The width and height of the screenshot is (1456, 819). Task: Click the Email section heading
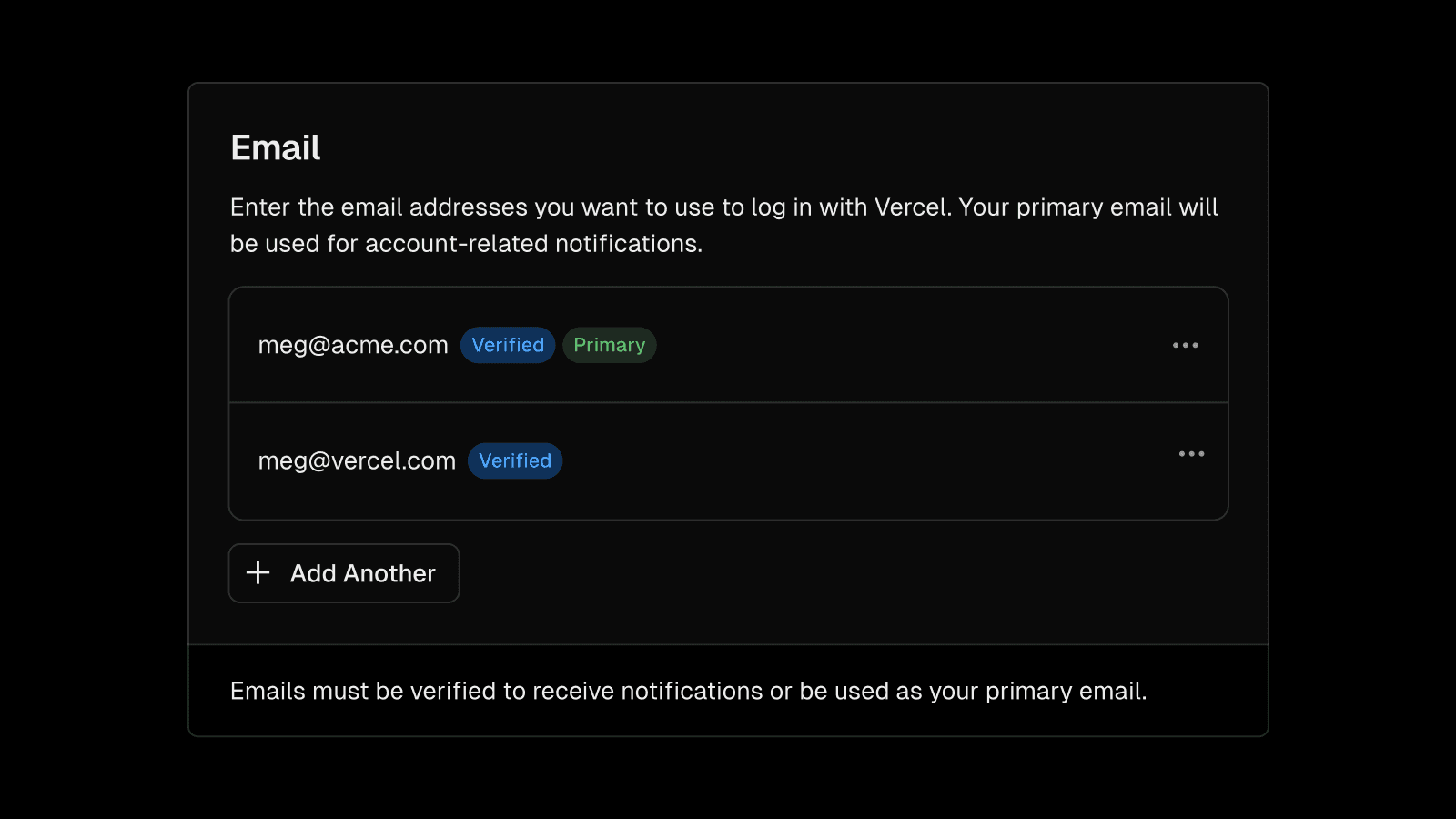pos(276,147)
